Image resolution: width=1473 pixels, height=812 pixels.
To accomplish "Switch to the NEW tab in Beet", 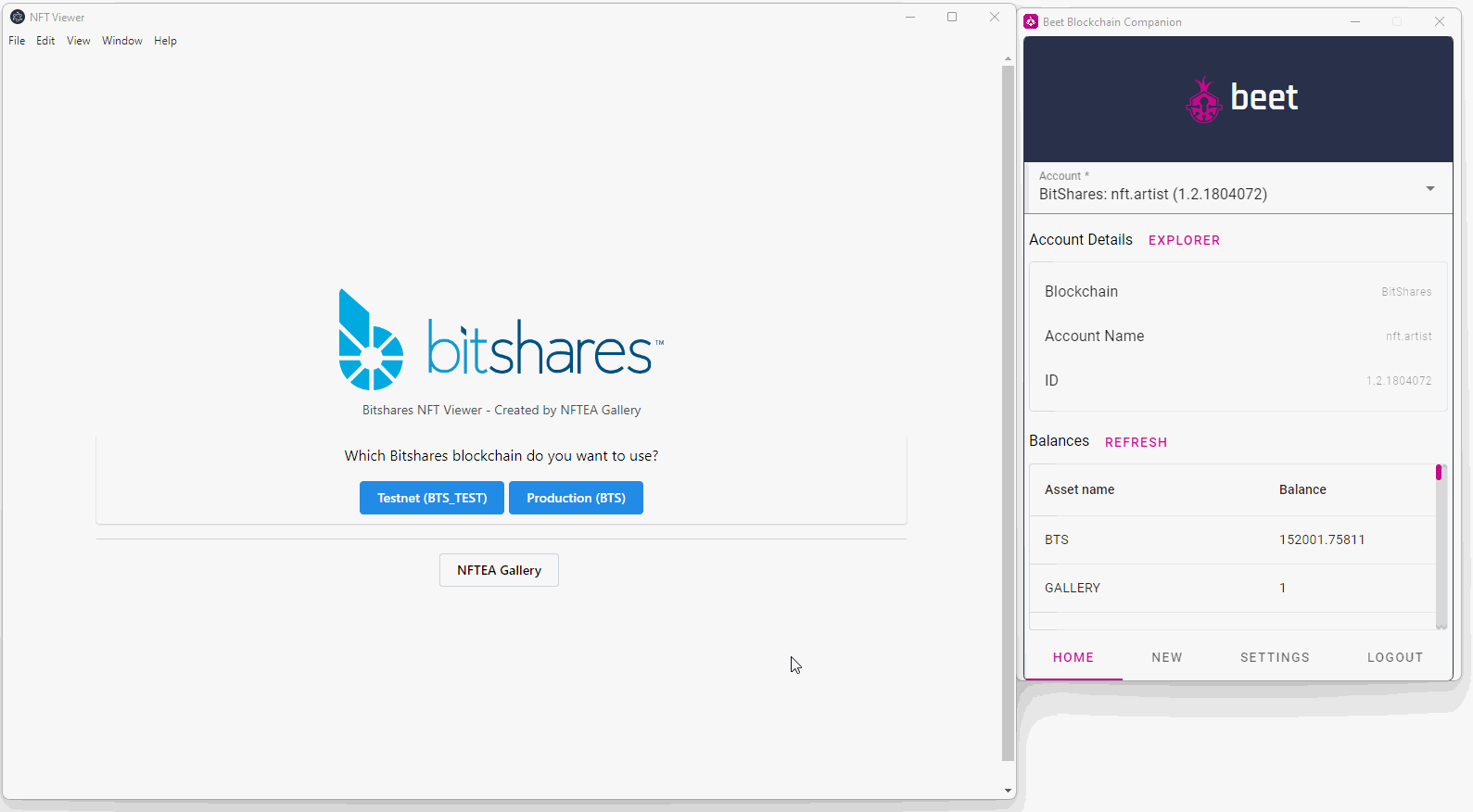I will pyautogui.click(x=1167, y=657).
